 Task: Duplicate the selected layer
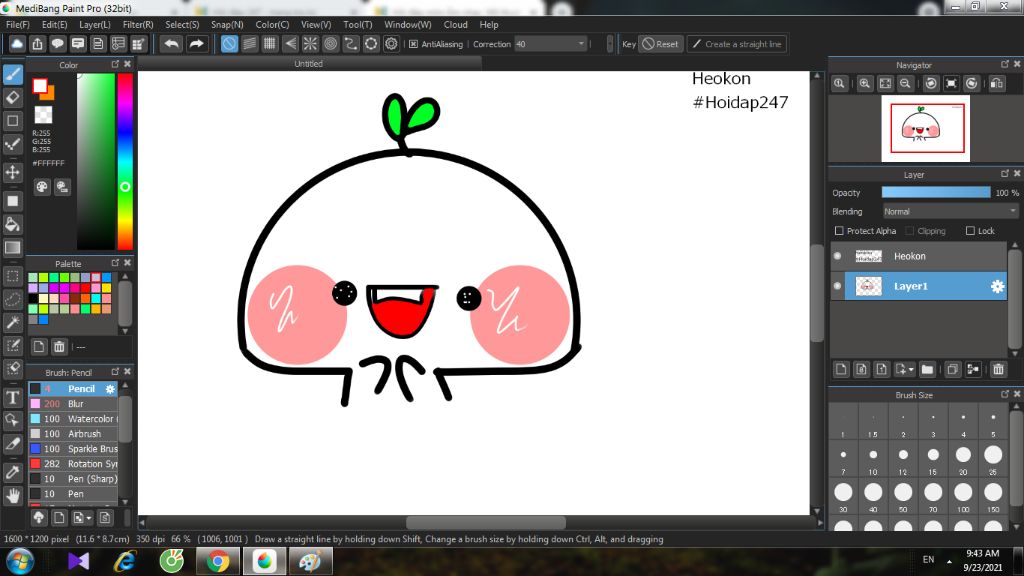click(x=953, y=370)
